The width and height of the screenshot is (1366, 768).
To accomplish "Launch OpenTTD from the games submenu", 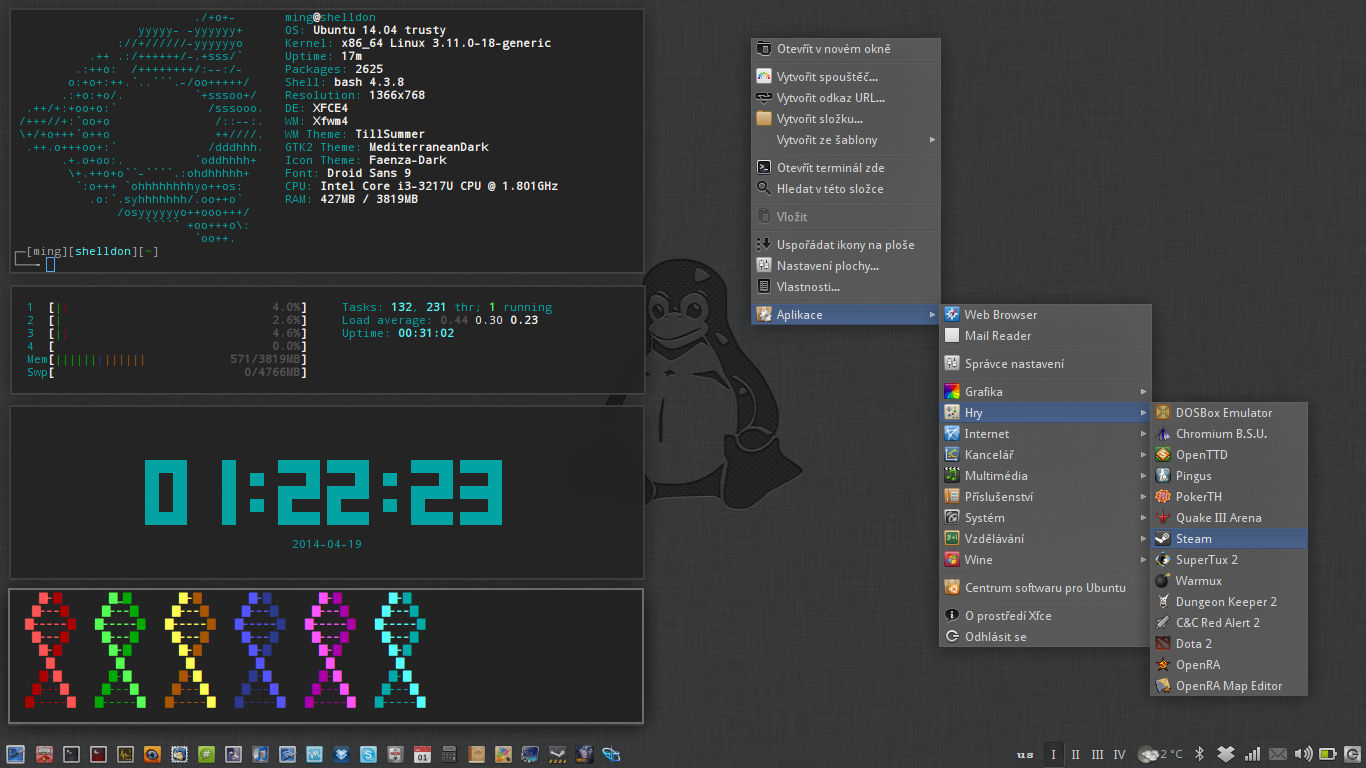I will (x=1229, y=454).
